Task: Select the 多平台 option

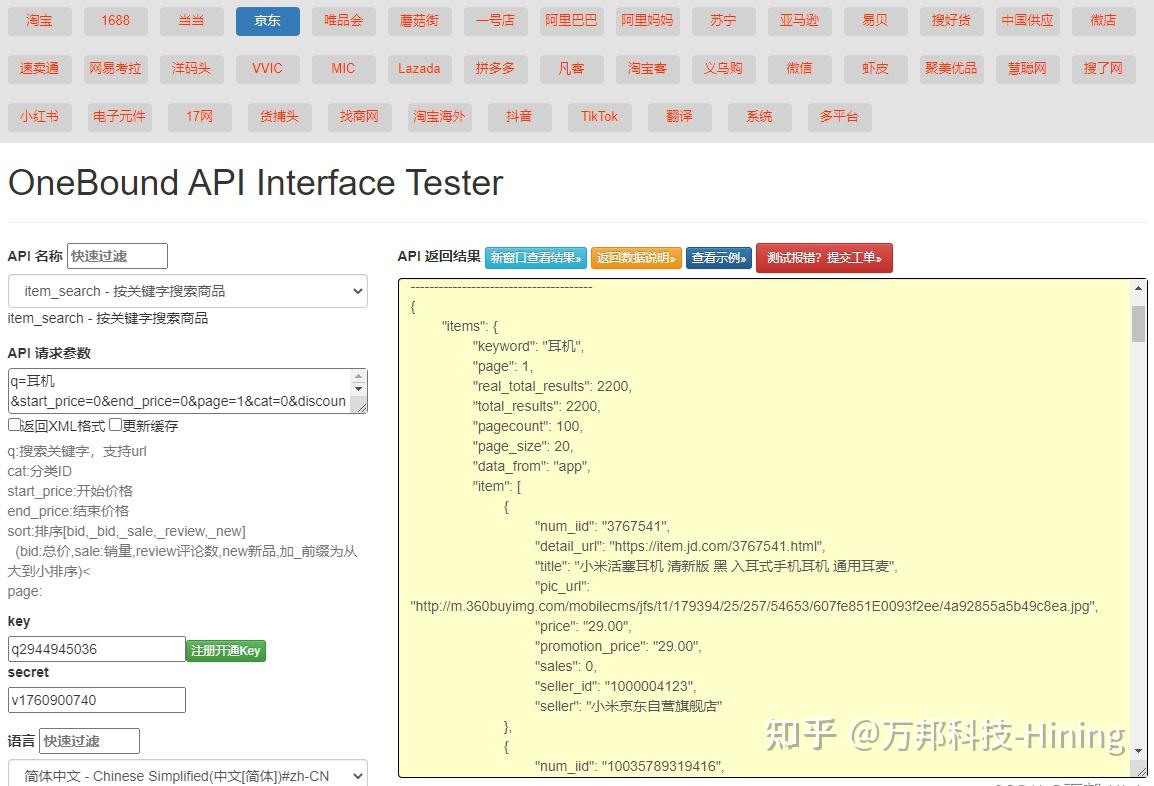Action: point(841,116)
